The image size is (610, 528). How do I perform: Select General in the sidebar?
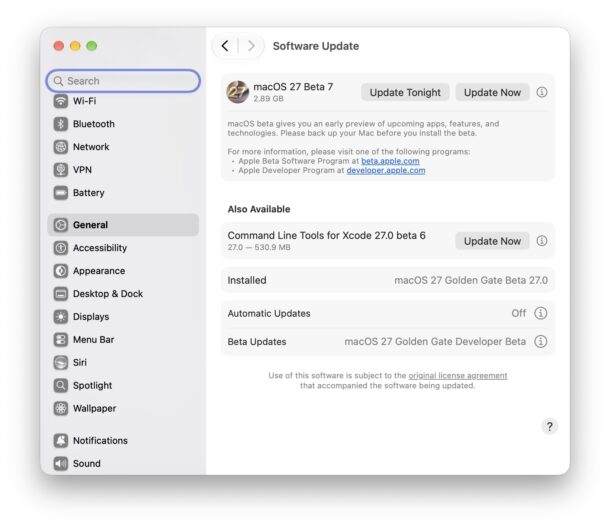(x=123, y=225)
